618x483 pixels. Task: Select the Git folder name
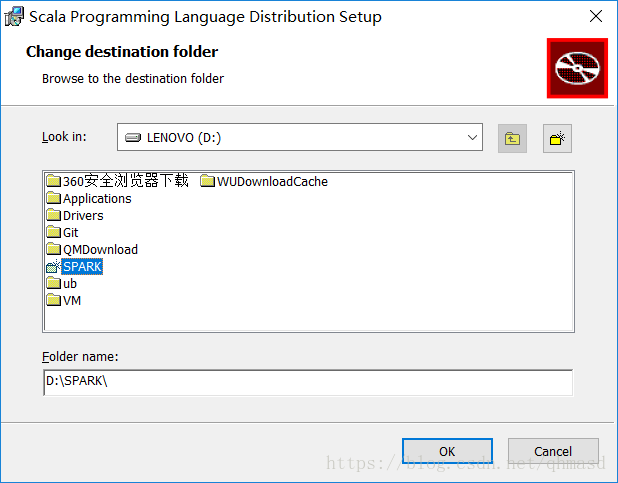click(x=71, y=232)
